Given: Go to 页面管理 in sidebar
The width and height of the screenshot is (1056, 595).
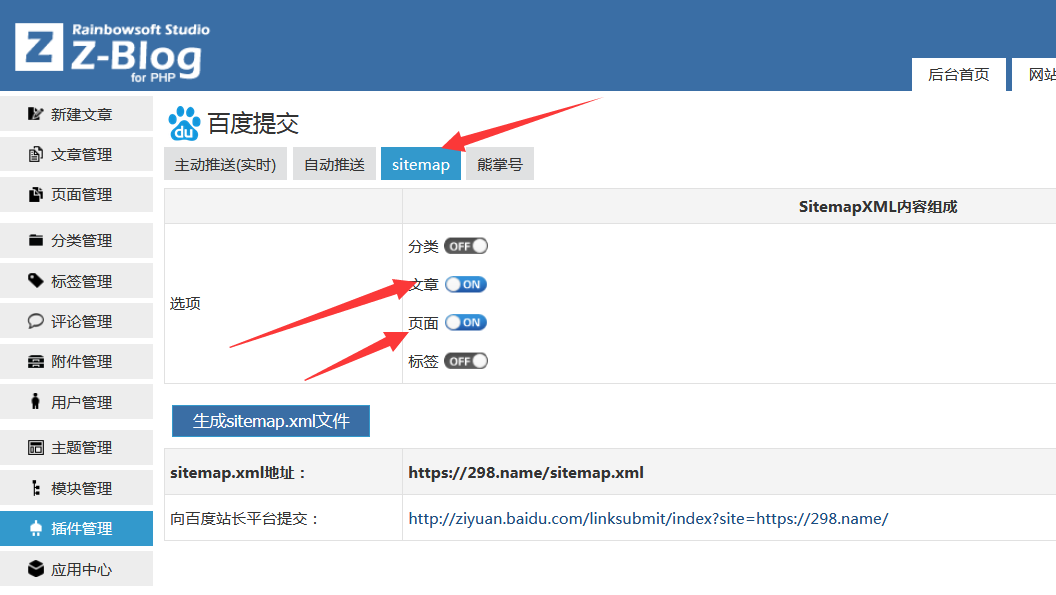Looking at the screenshot, I should point(76,194).
